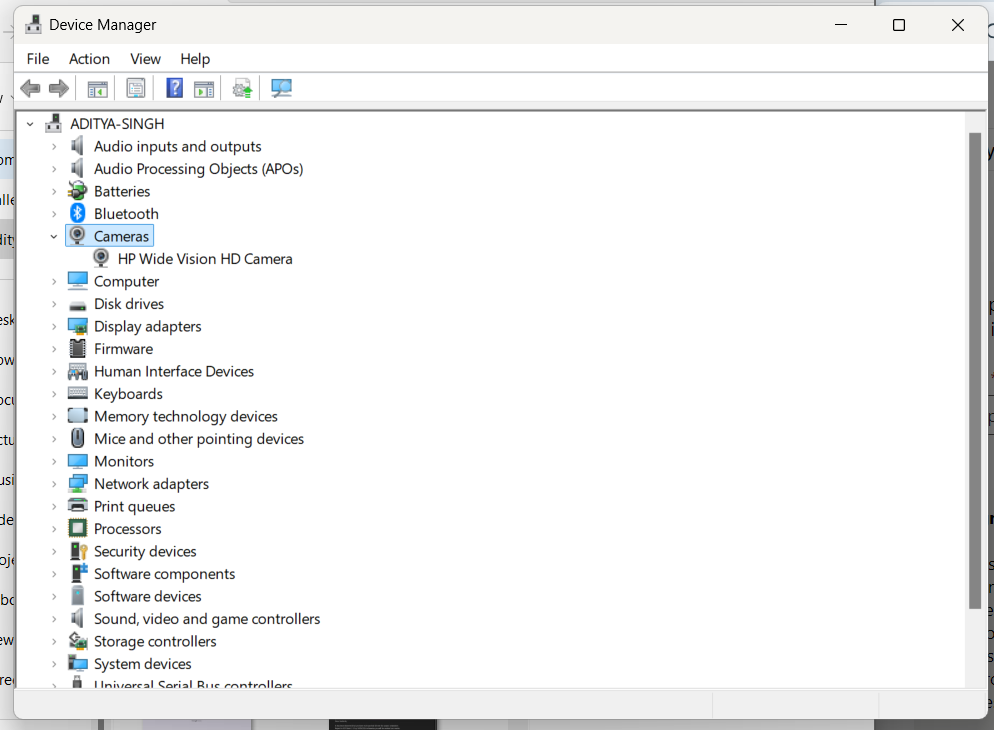Collapse the Cameras category
The height and width of the screenshot is (730, 994).
pos(55,236)
